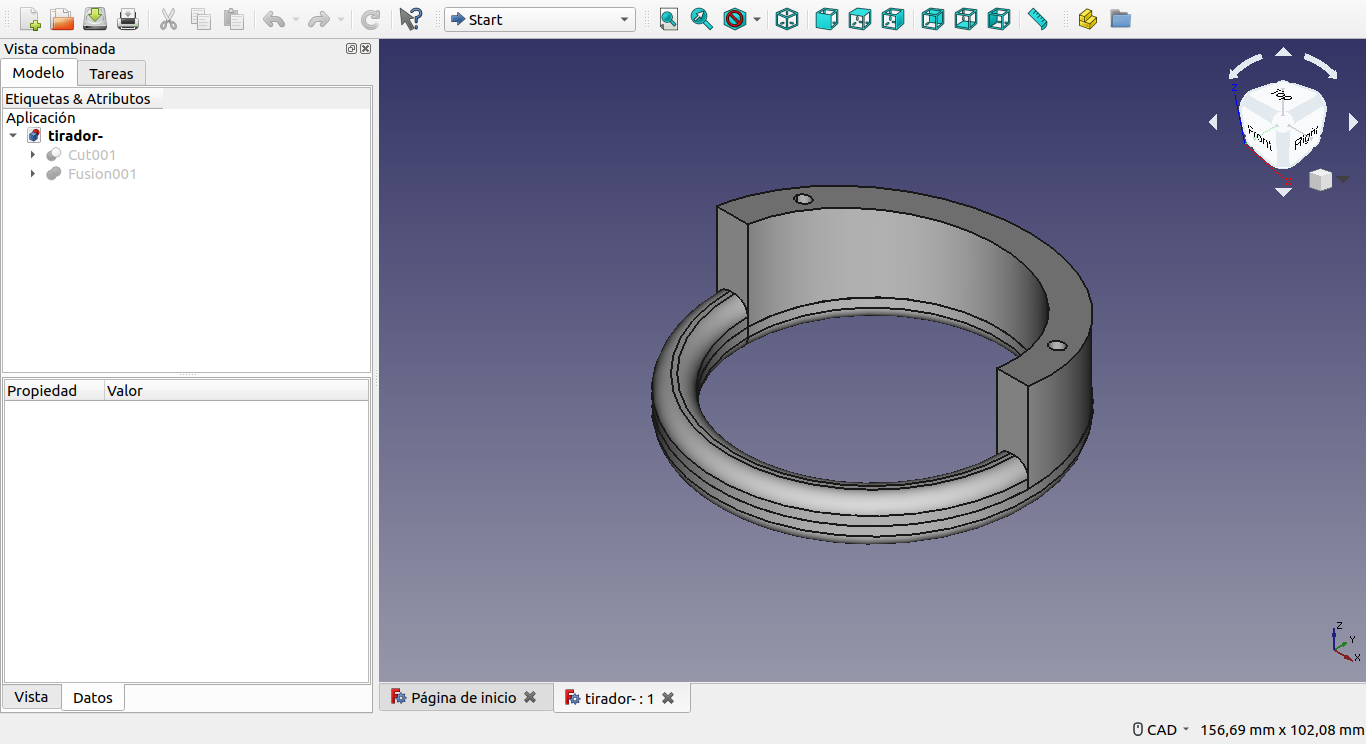This screenshot has width=1366, height=744.
Task: Open the Vista properties tab
Action: click(31, 697)
